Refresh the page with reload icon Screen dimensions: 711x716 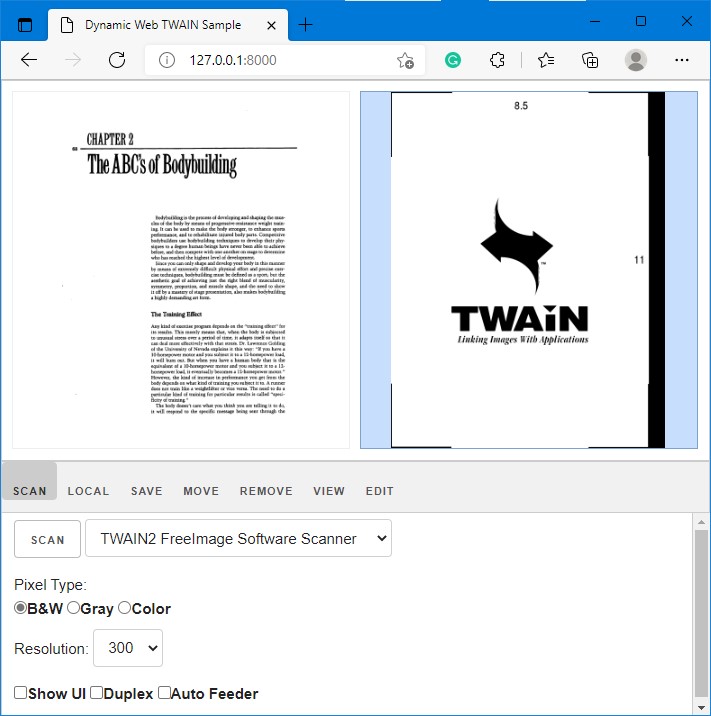tap(117, 60)
